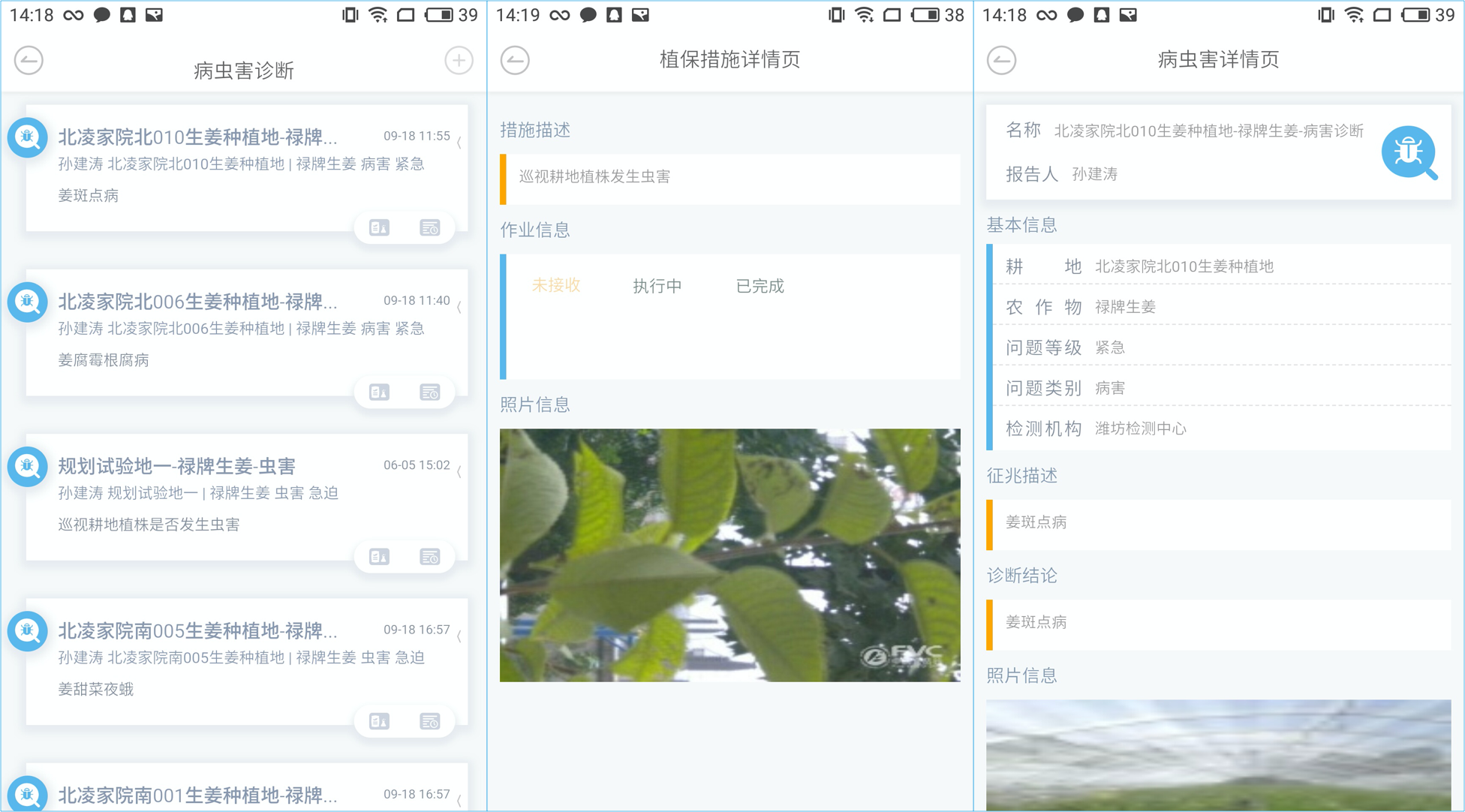The image size is (1465, 812).
Task: Open 北凌家院南001生姜种植地 diagnosis title
Action: pyautogui.click(x=198, y=795)
